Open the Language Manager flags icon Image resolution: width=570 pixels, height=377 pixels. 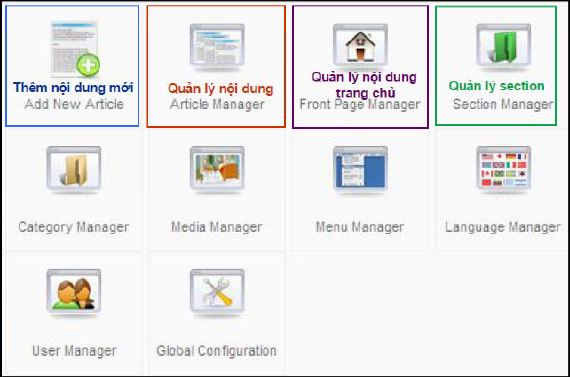[503, 169]
